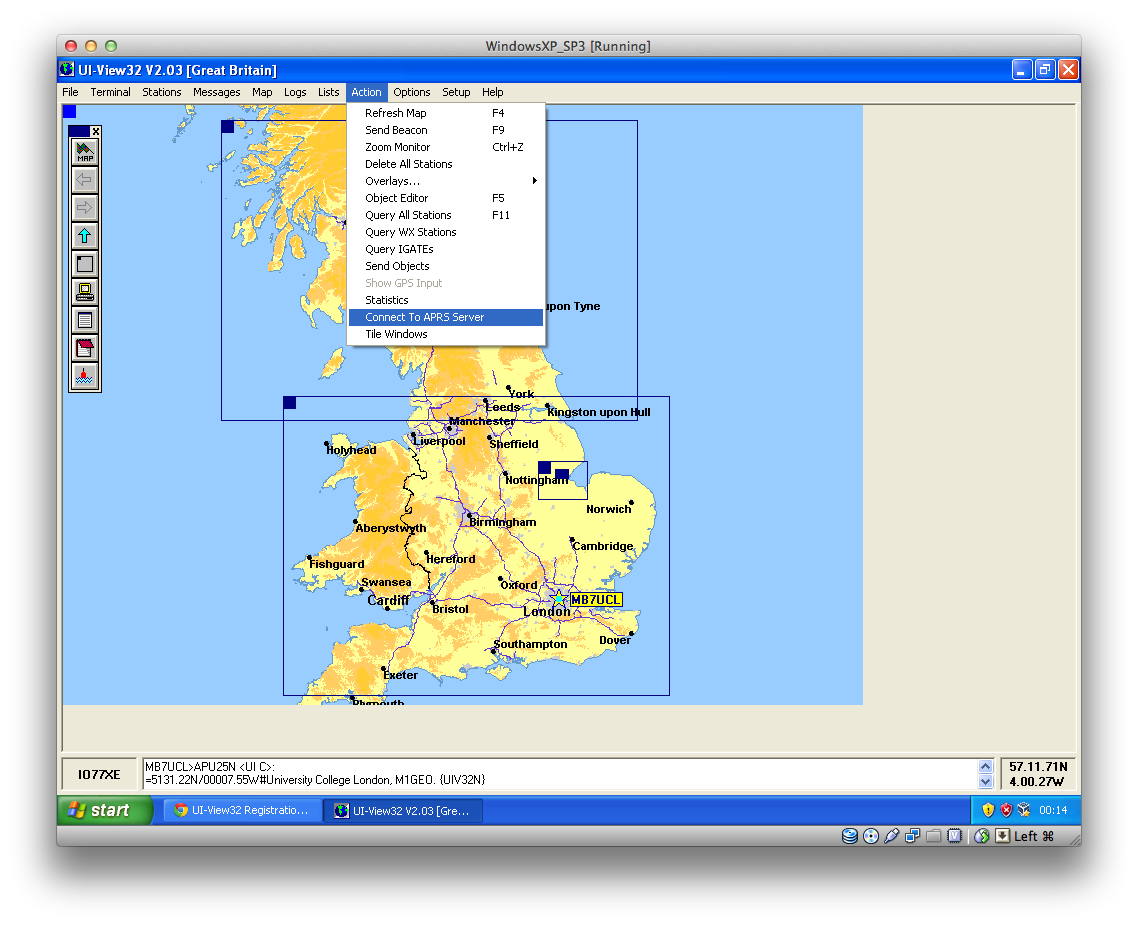
Task: Choose Query All Stations
Action: click(446, 215)
